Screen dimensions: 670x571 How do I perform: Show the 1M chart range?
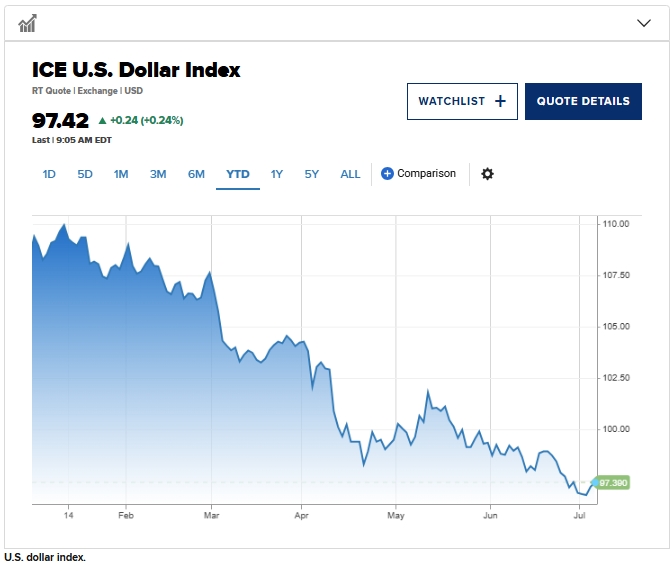(x=121, y=174)
